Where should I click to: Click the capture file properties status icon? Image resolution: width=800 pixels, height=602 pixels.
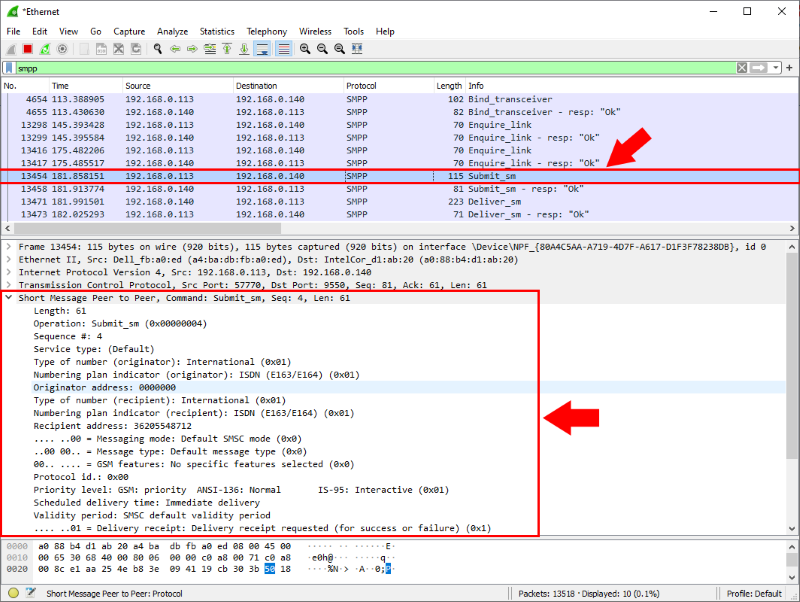point(31,593)
